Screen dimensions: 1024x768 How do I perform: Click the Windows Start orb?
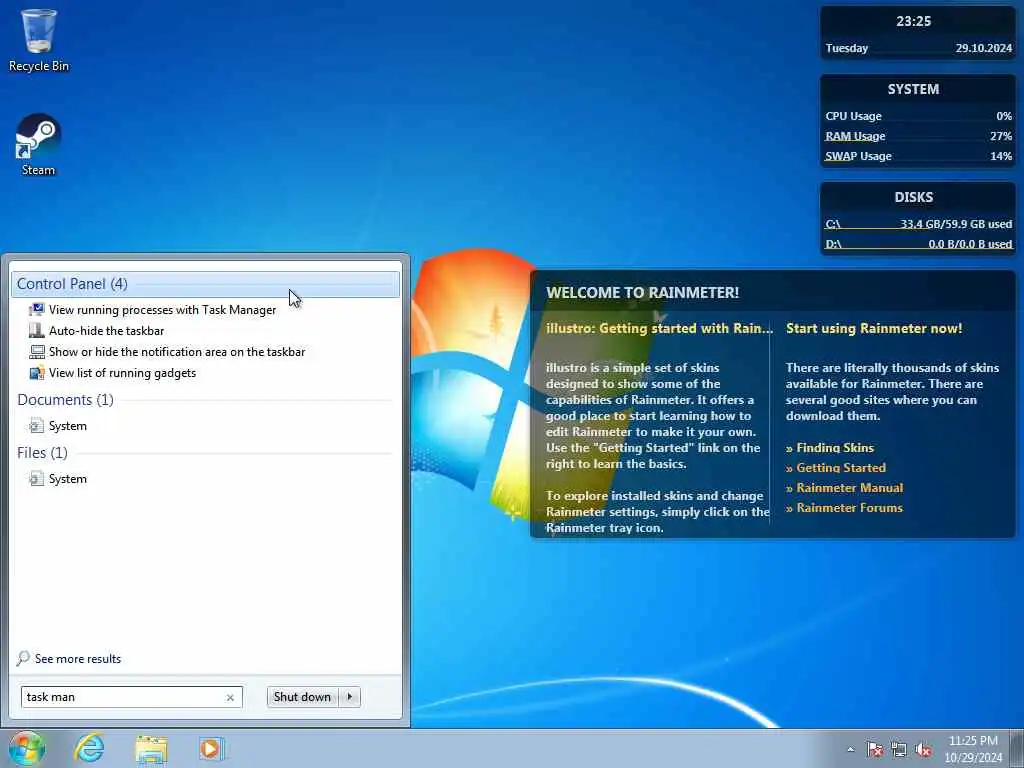27,748
